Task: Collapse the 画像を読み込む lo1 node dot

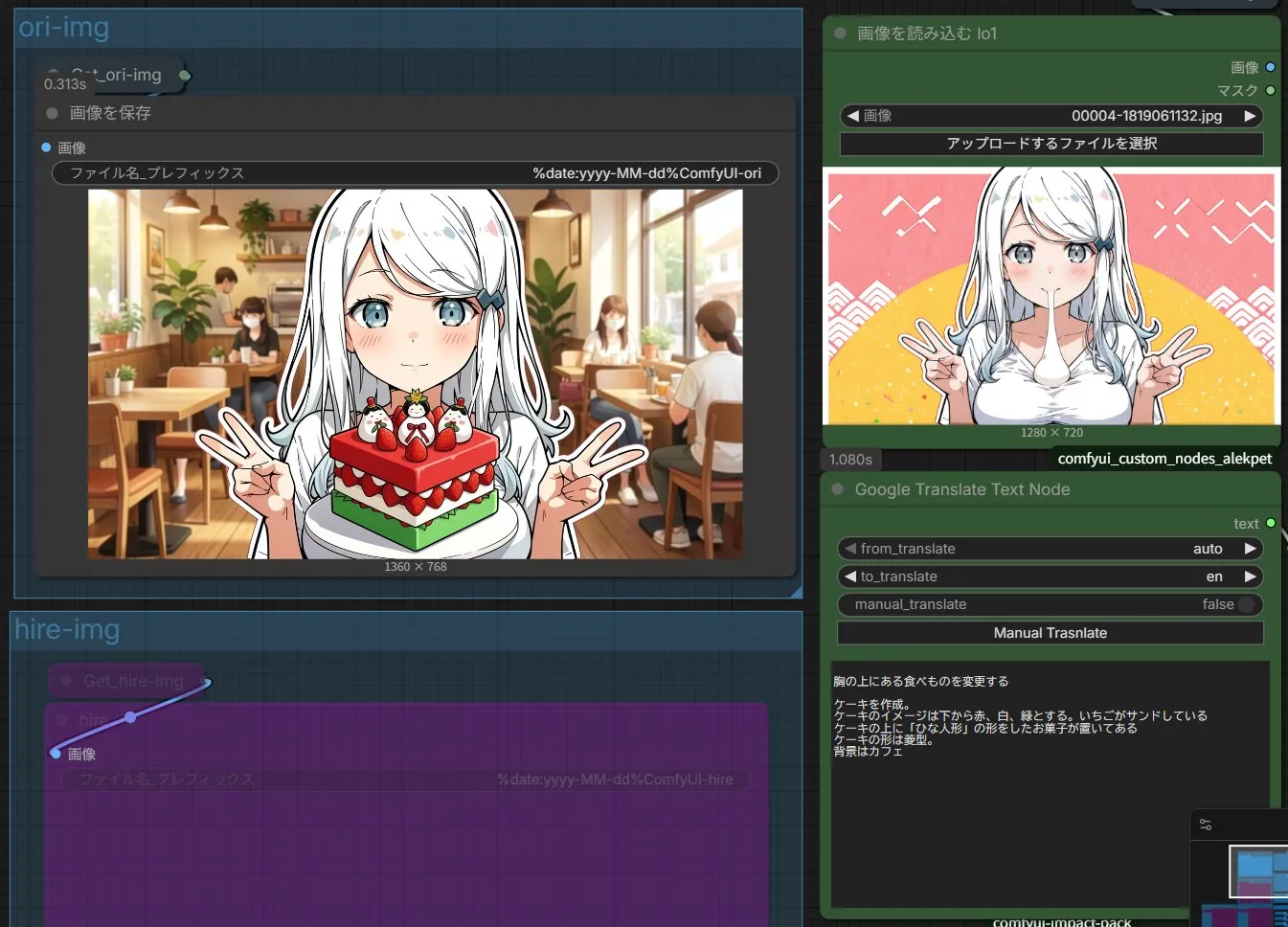Action: point(840,34)
